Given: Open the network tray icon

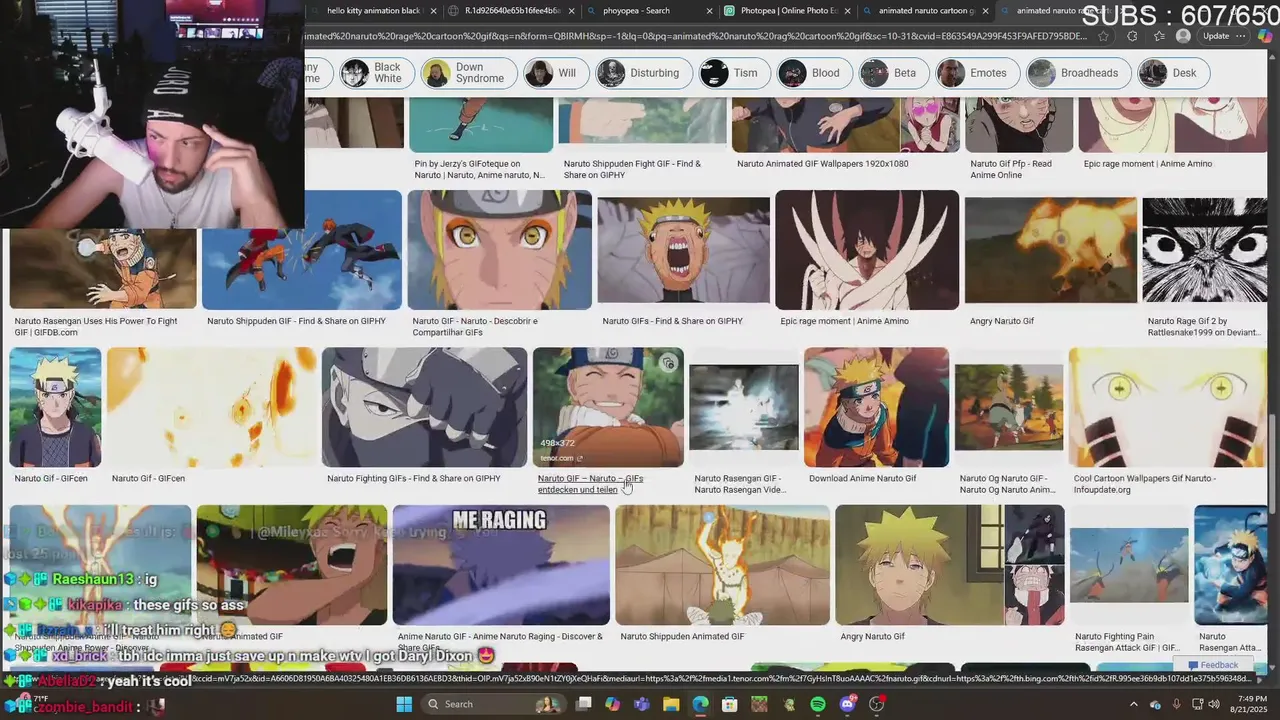Looking at the screenshot, I should pos(1198,704).
